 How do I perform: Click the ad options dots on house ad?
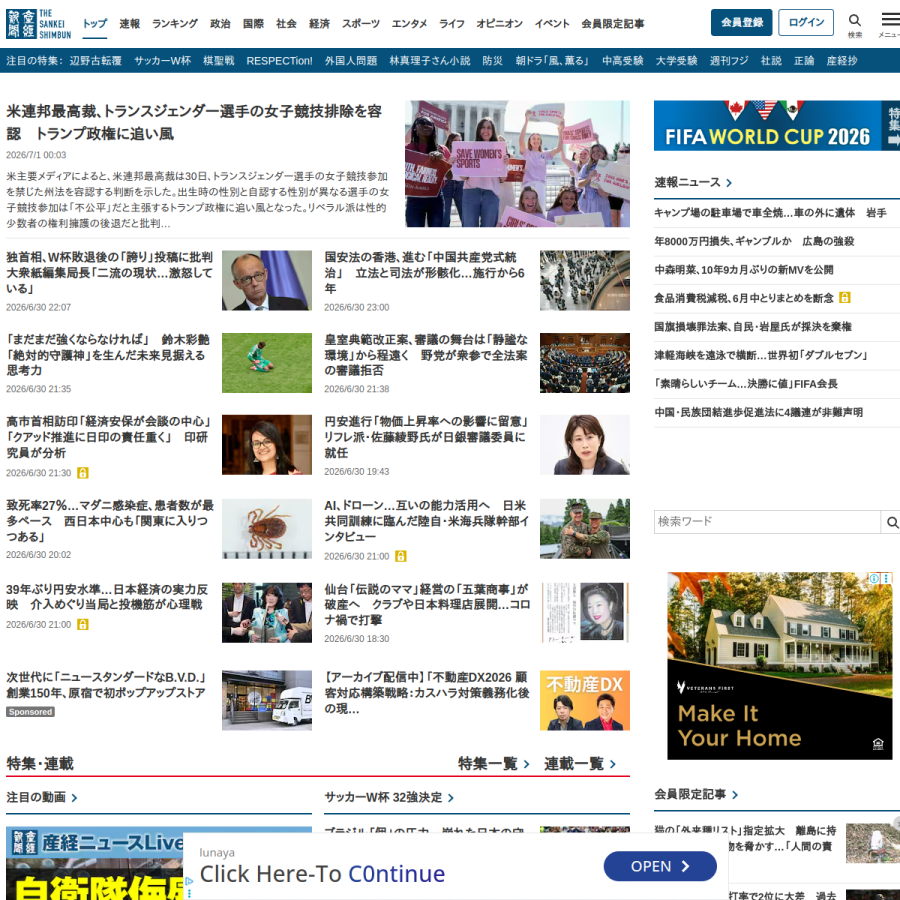tap(886, 578)
